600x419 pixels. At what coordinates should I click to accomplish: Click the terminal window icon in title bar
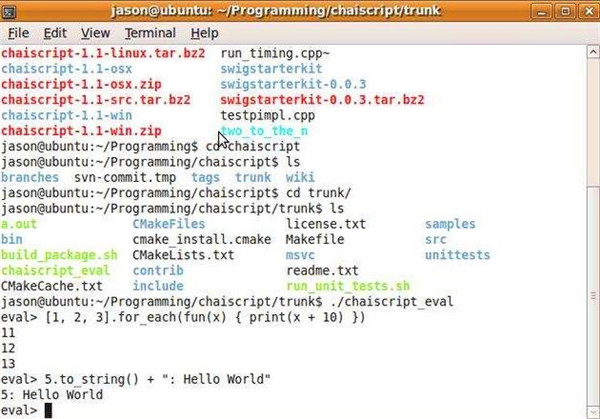[9, 11]
